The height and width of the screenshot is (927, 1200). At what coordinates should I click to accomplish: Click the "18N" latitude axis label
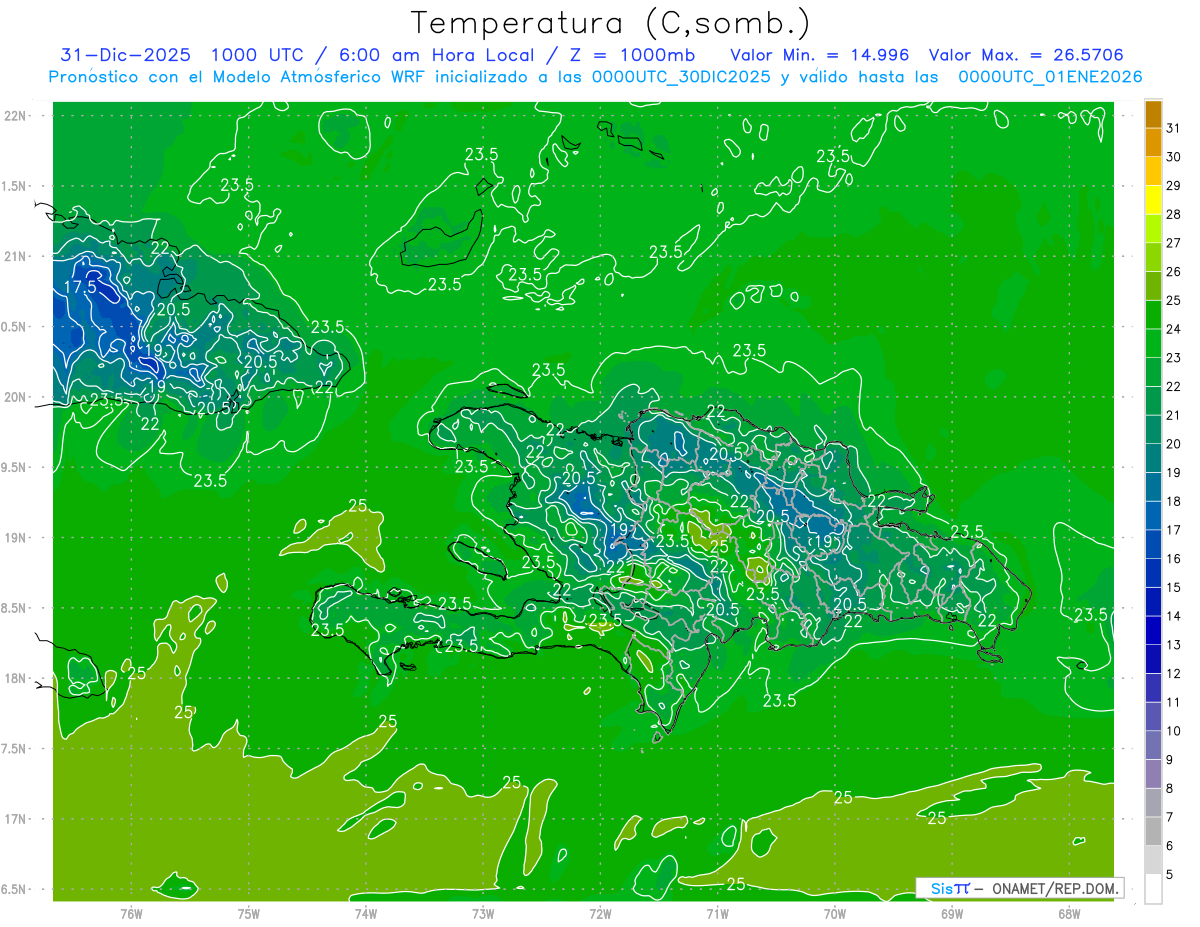(x=16, y=679)
